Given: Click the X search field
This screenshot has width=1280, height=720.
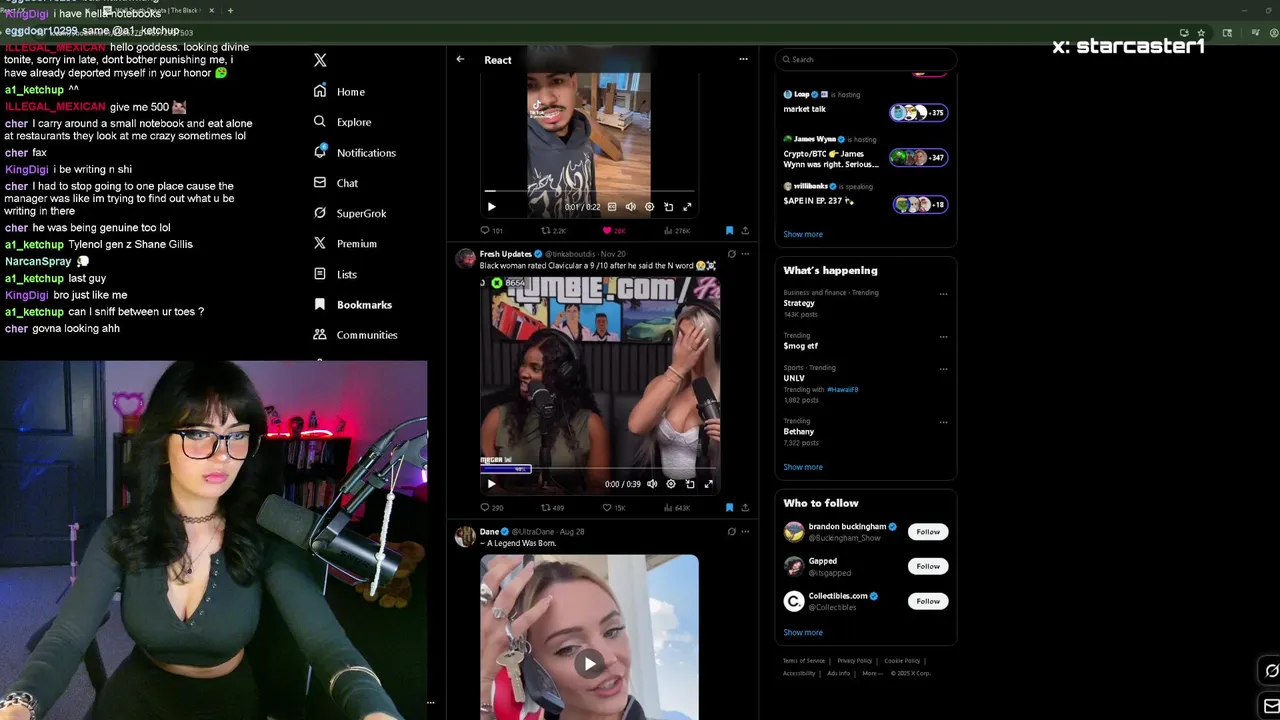Looking at the screenshot, I should [x=866, y=59].
